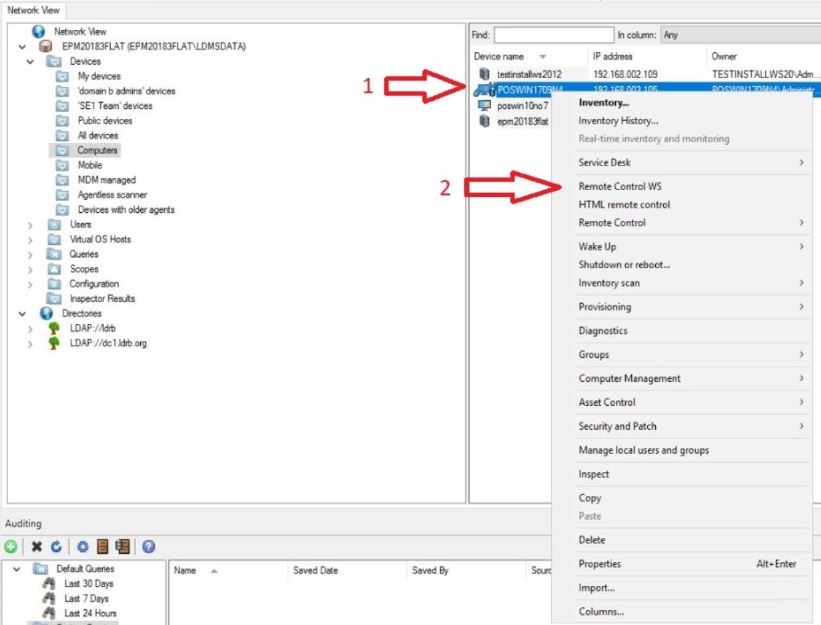Collapse the Default Queries node
This screenshot has width=821, height=625.
point(18,568)
